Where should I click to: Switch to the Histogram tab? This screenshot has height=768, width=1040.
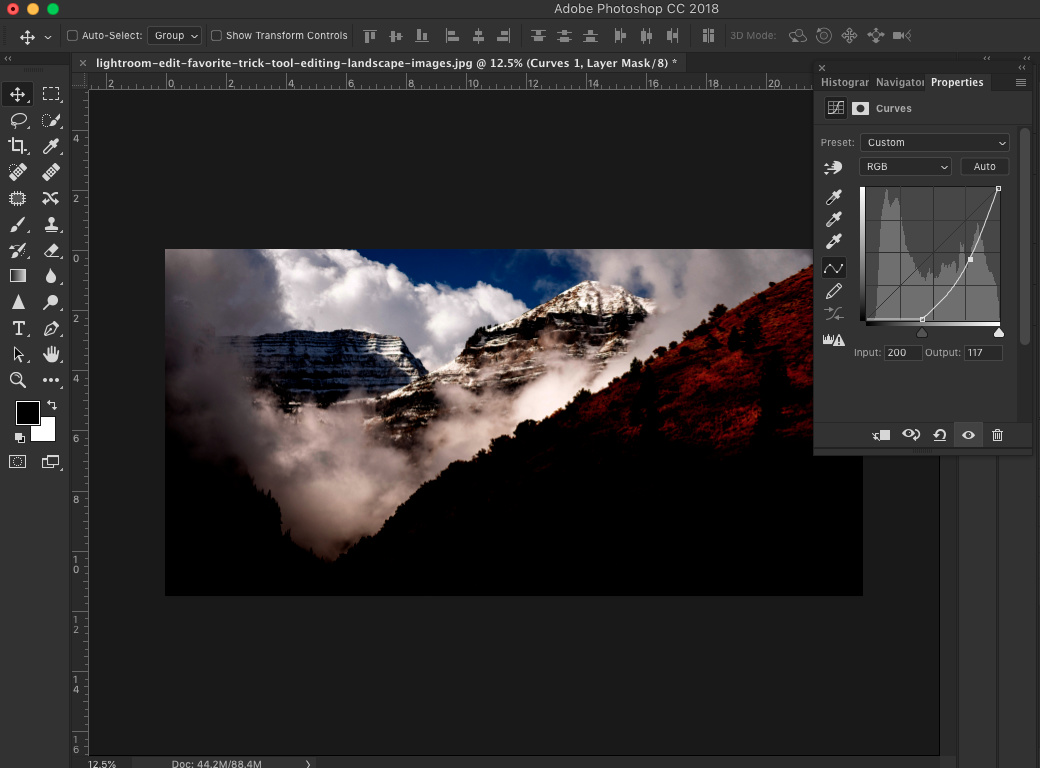(x=845, y=82)
